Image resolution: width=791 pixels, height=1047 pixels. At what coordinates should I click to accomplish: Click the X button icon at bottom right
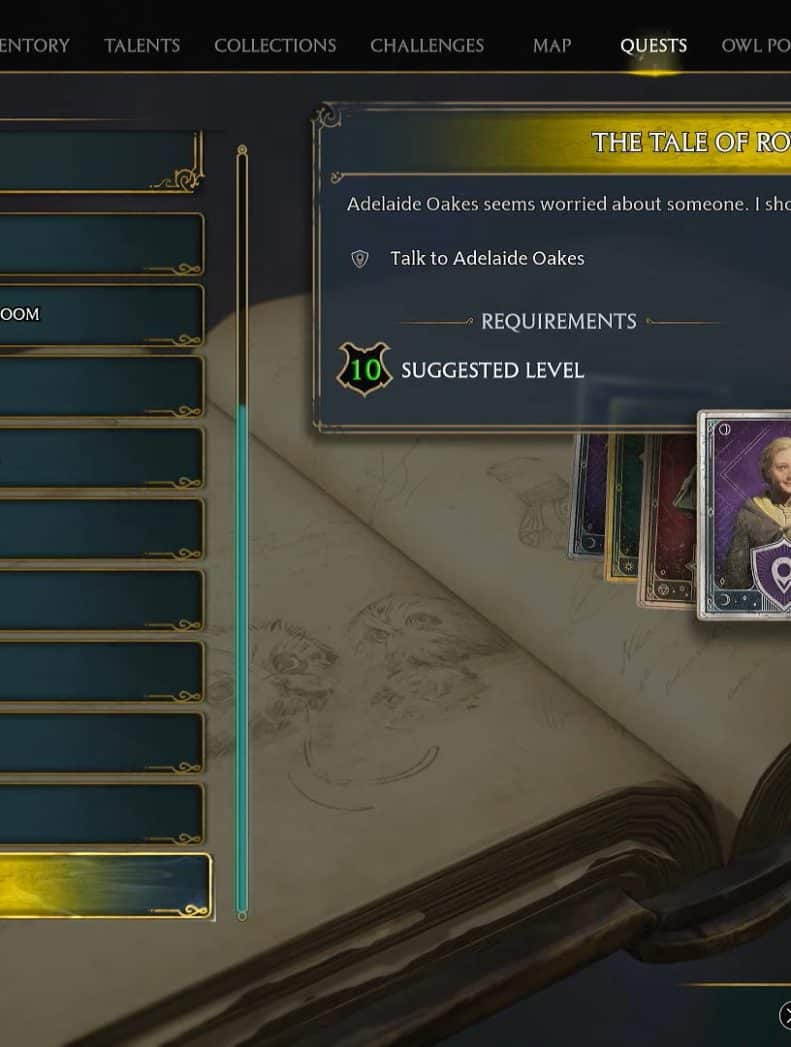click(x=785, y=1016)
